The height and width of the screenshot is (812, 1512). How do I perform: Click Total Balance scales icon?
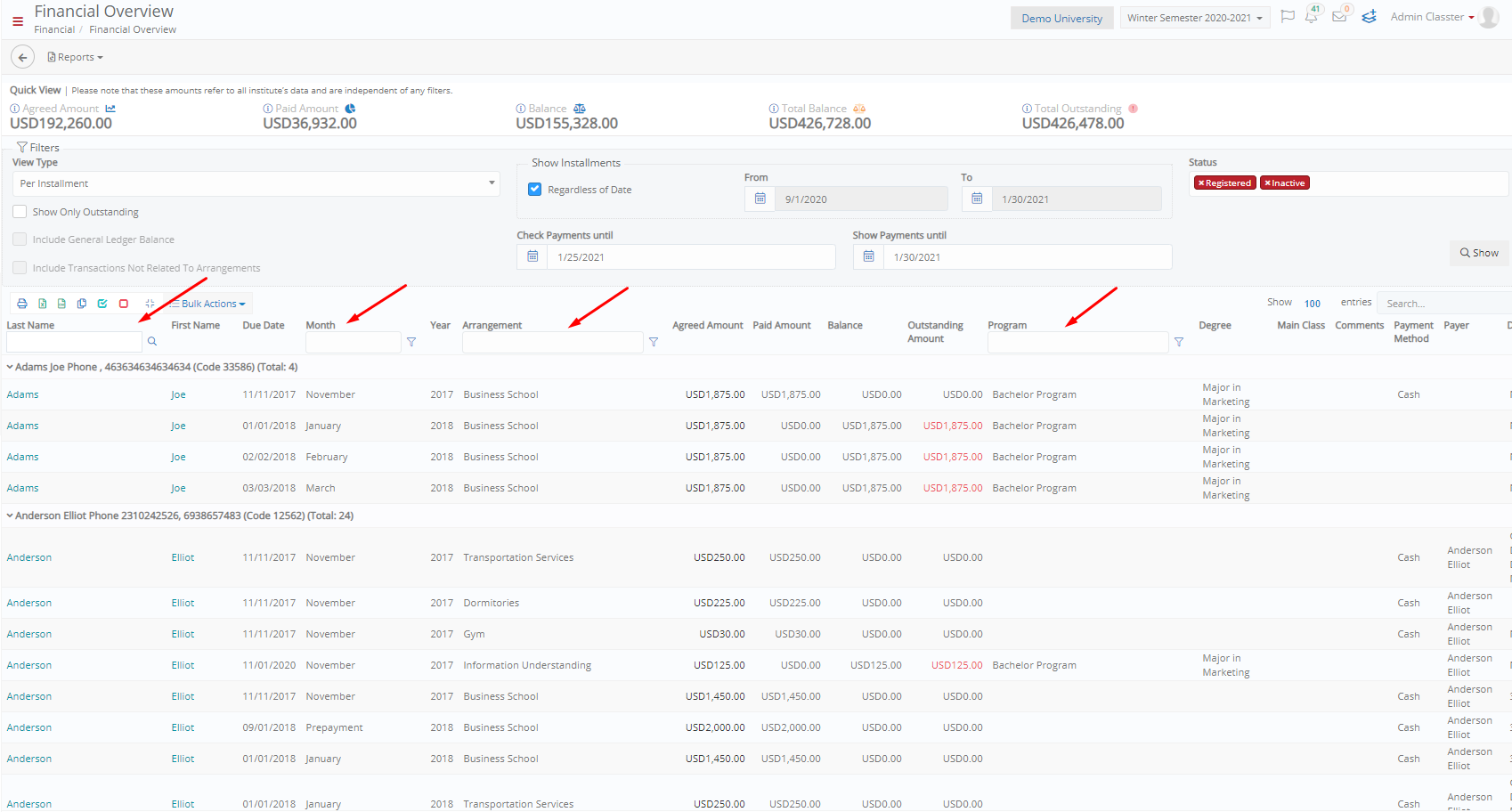click(x=859, y=109)
